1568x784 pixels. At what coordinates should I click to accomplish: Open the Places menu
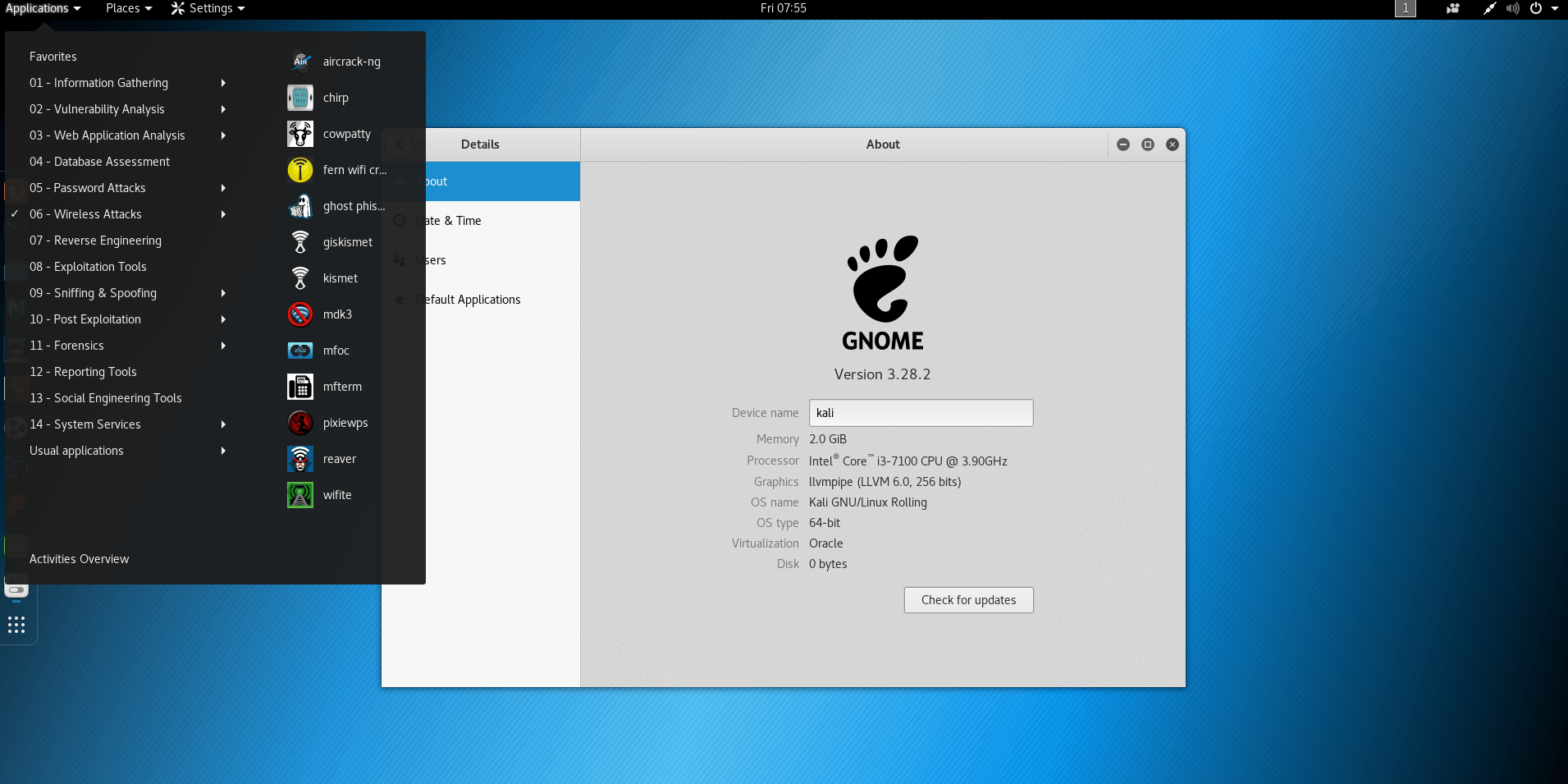tap(129, 8)
